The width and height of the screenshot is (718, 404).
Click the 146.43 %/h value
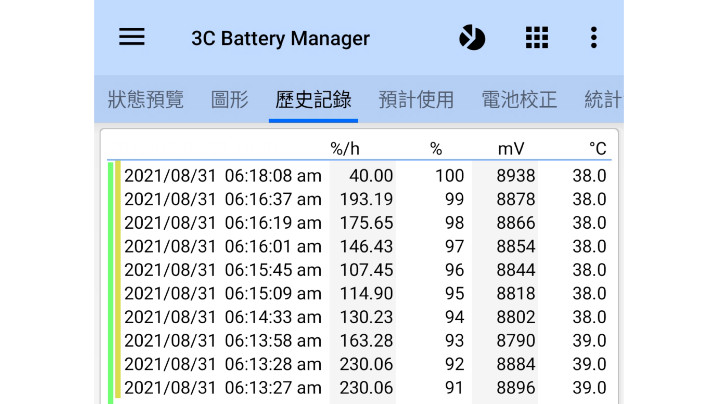click(x=366, y=246)
